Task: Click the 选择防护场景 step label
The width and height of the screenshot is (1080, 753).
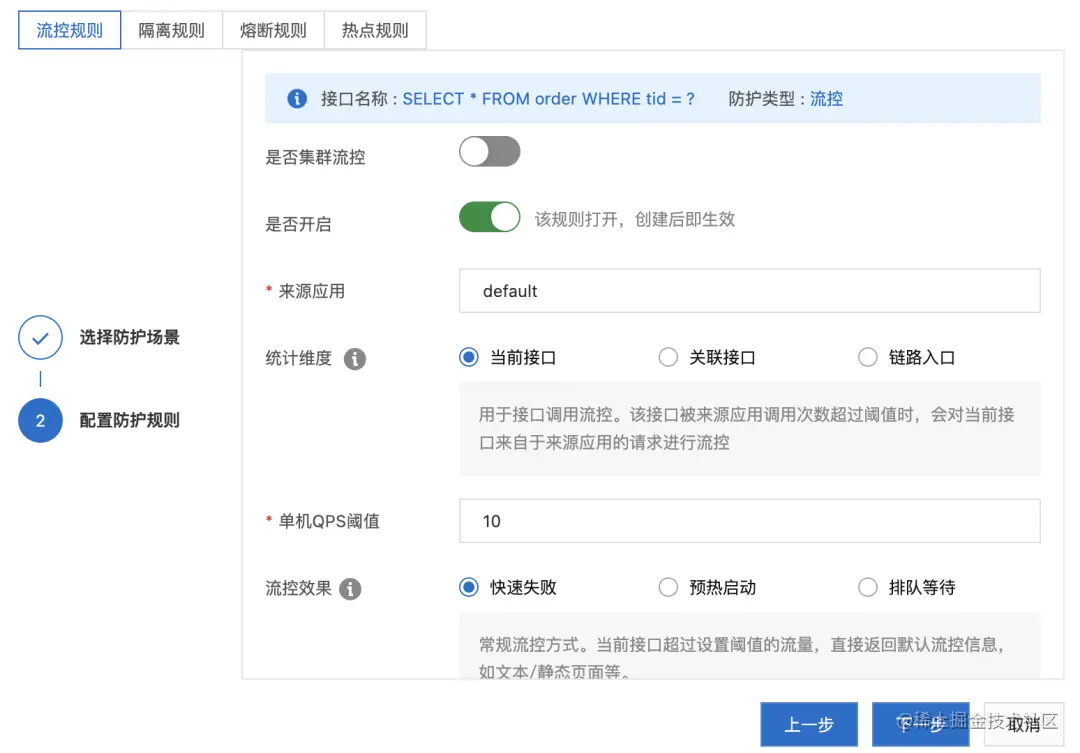Action: [129, 338]
